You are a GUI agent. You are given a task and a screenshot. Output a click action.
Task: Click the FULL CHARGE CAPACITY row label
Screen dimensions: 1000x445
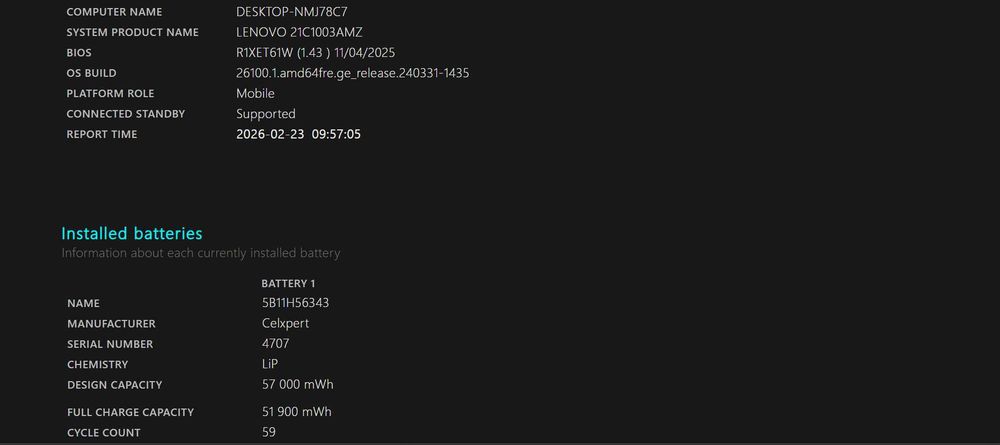tap(130, 412)
